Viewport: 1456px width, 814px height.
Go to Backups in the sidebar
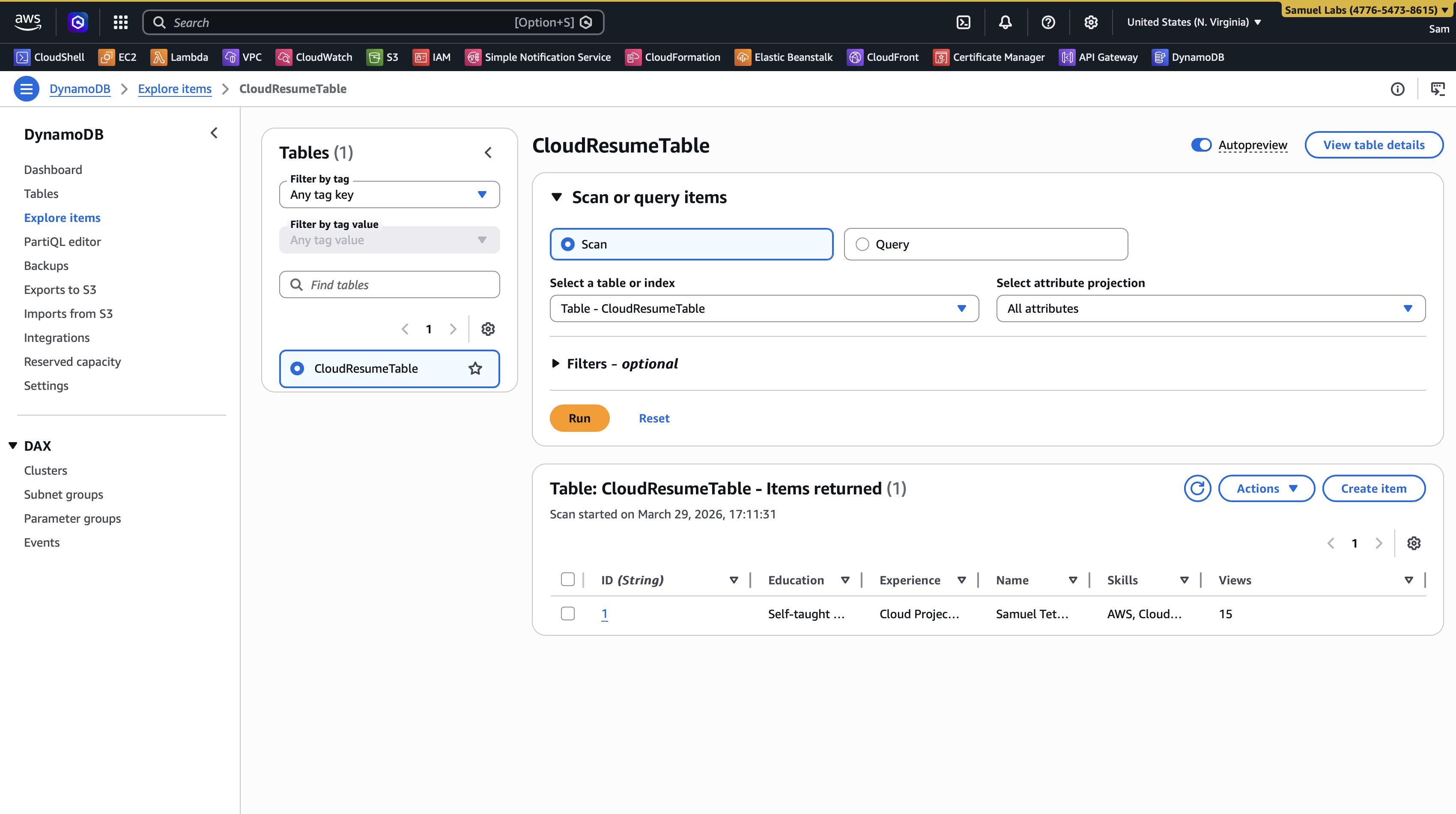[46, 266]
